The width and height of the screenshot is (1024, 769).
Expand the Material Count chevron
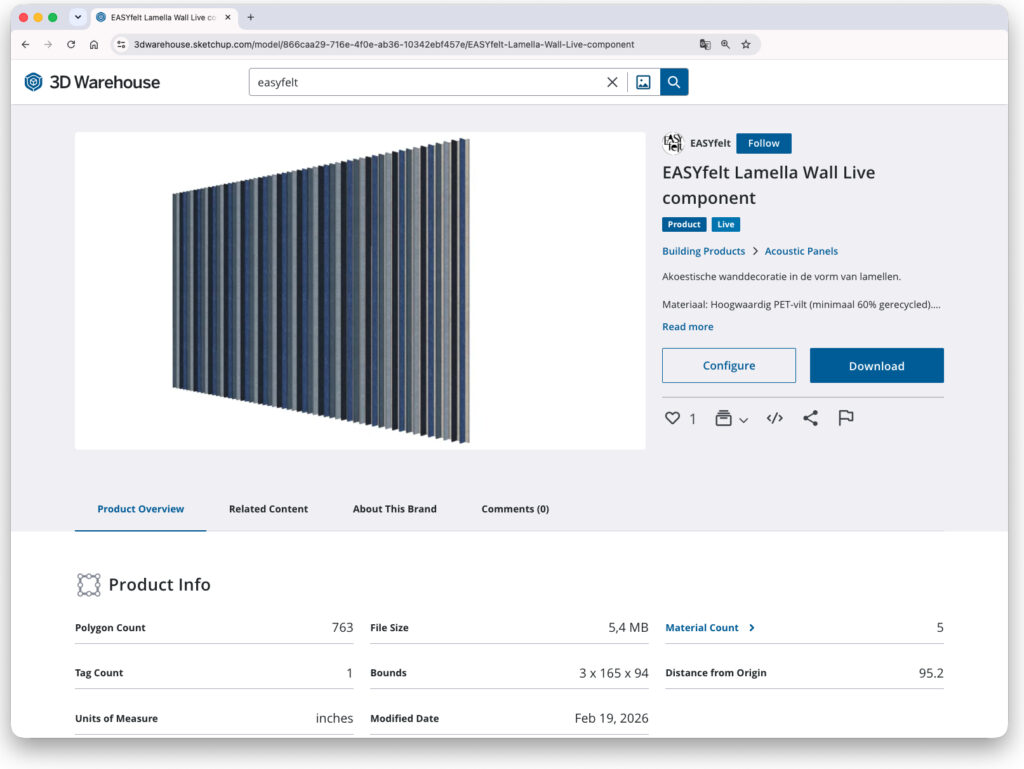coord(752,628)
